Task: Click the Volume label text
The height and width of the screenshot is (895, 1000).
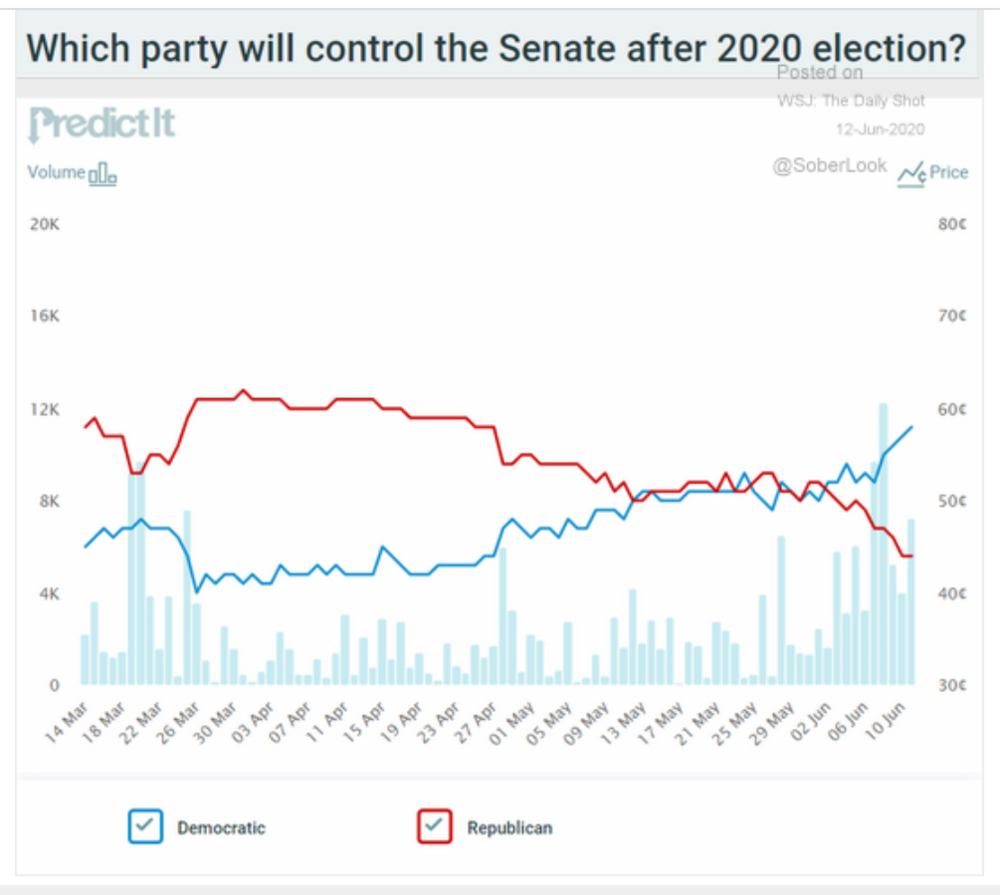Action: (56, 172)
